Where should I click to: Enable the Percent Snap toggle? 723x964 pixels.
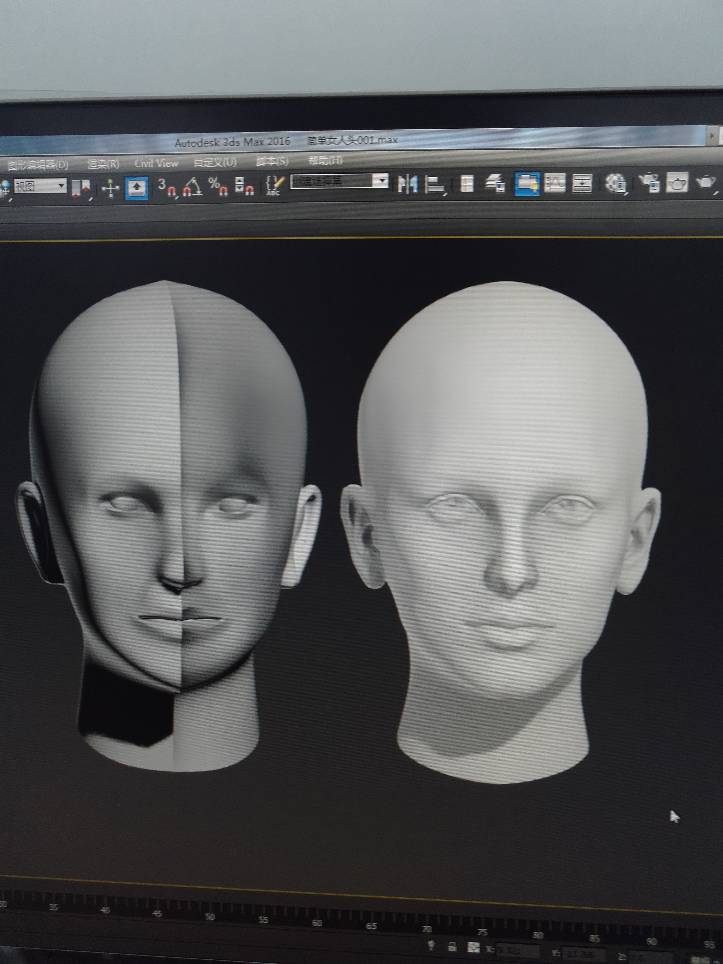tap(218, 186)
